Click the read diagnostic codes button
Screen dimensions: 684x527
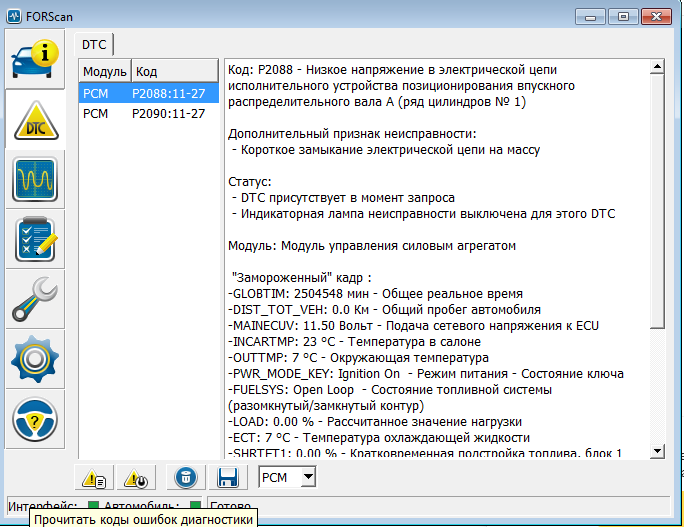[94, 478]
